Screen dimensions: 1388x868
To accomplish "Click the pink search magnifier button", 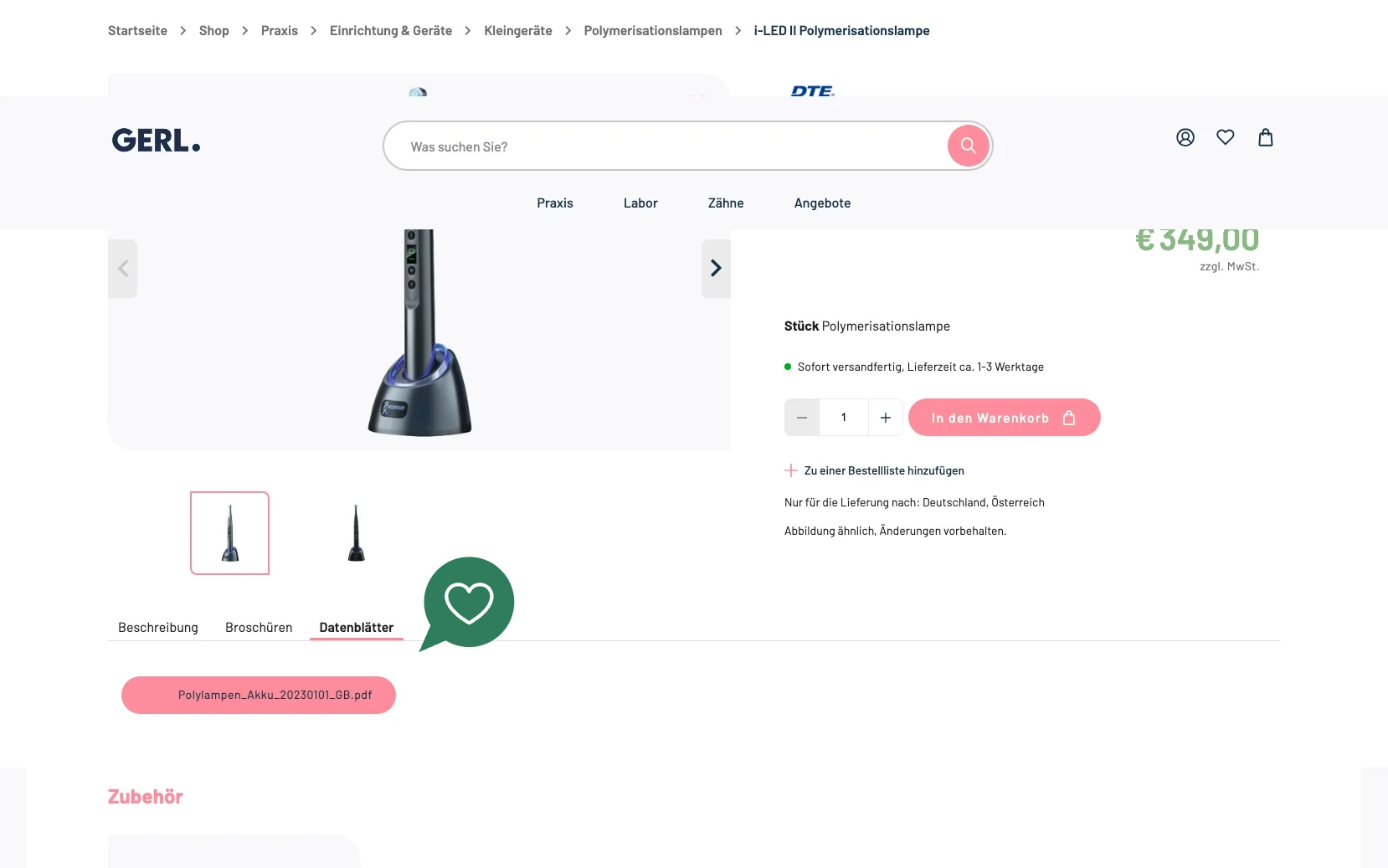I will click(968, 146).
